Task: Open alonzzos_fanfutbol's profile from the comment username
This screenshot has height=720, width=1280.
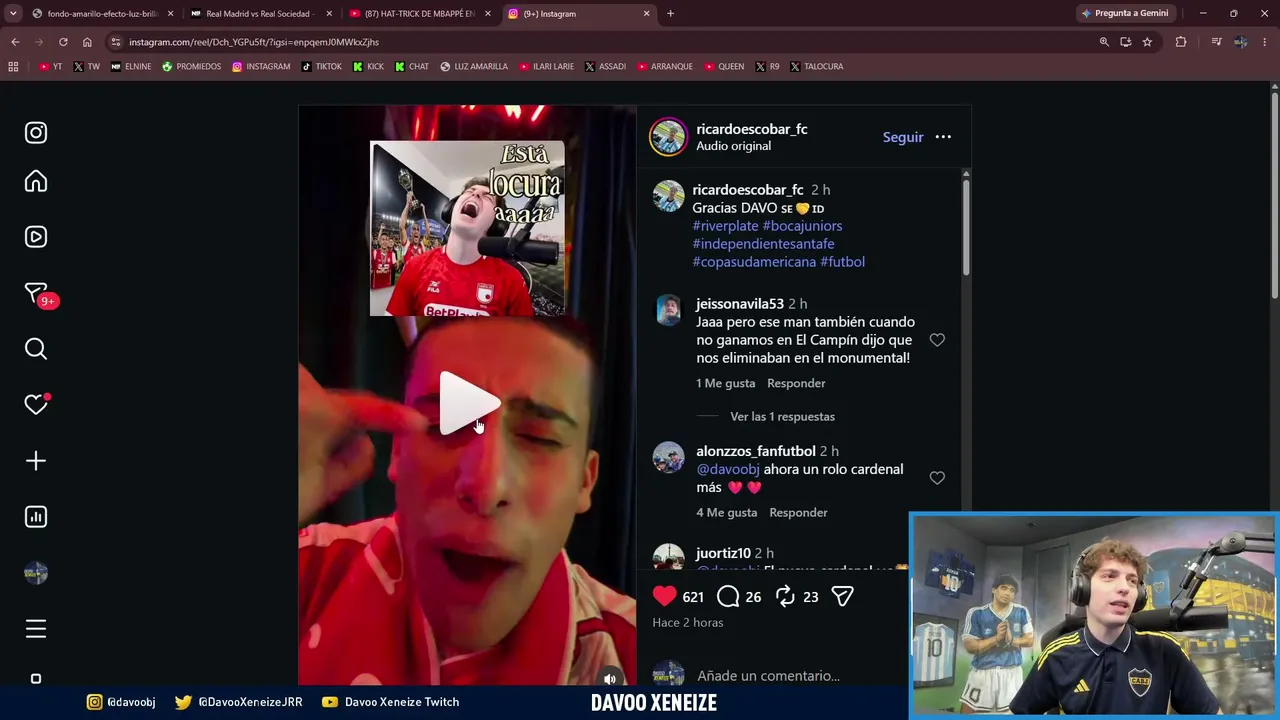Action: (x=756, y=451)
